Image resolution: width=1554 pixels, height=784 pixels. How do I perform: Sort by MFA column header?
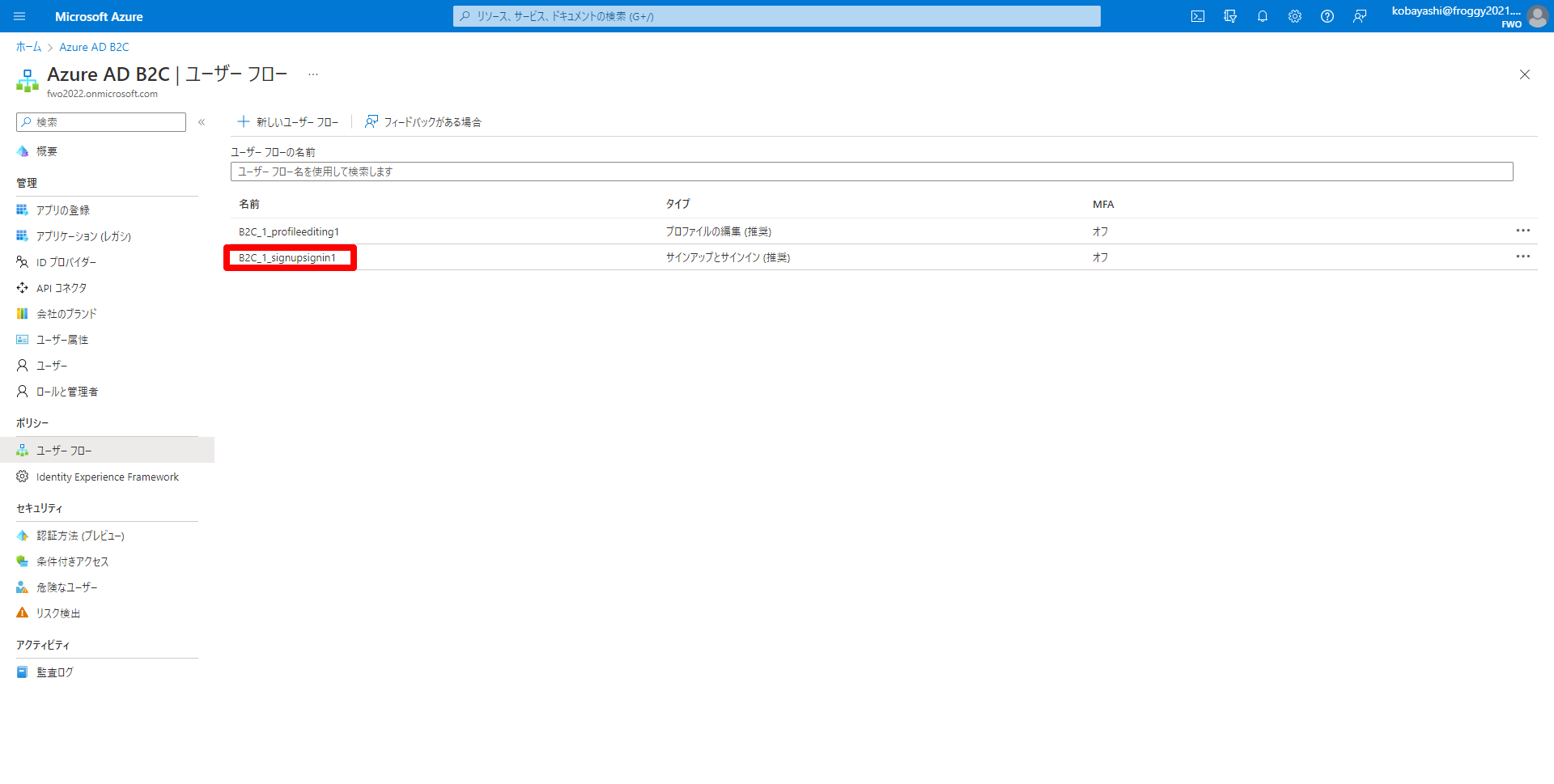[1103, 205]
